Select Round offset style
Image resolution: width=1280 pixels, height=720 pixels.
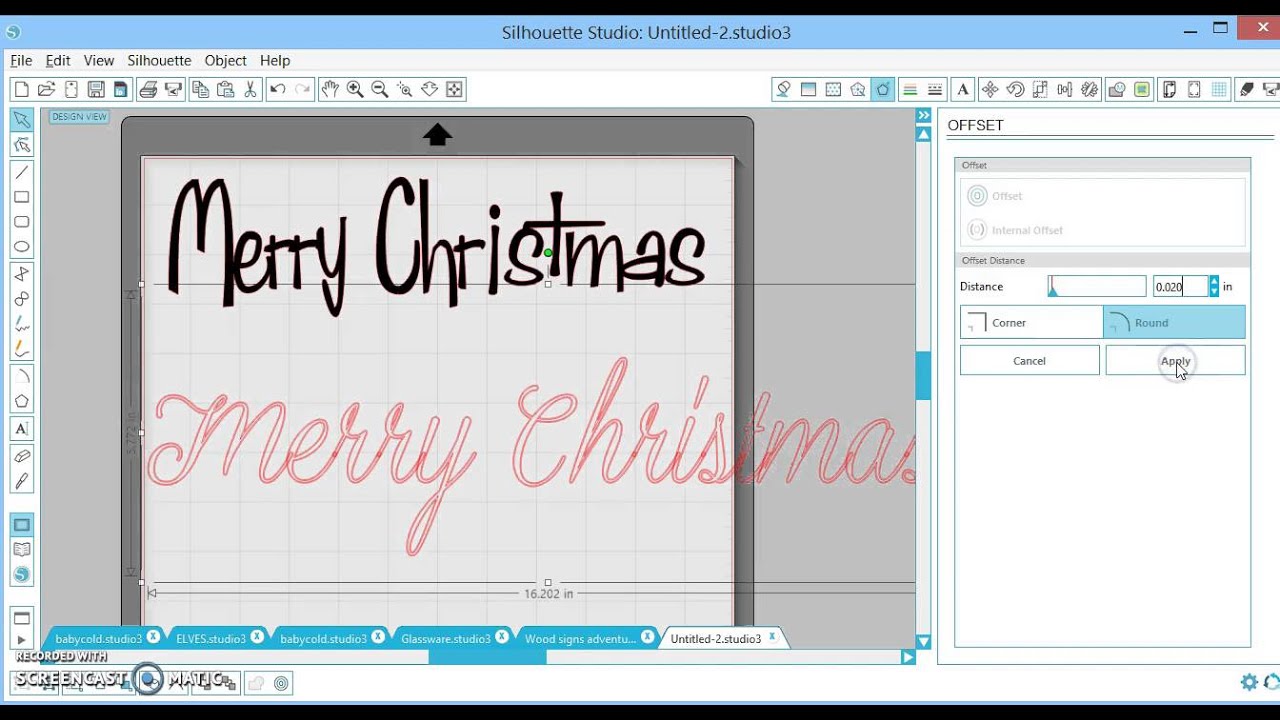coord(1174,322)
